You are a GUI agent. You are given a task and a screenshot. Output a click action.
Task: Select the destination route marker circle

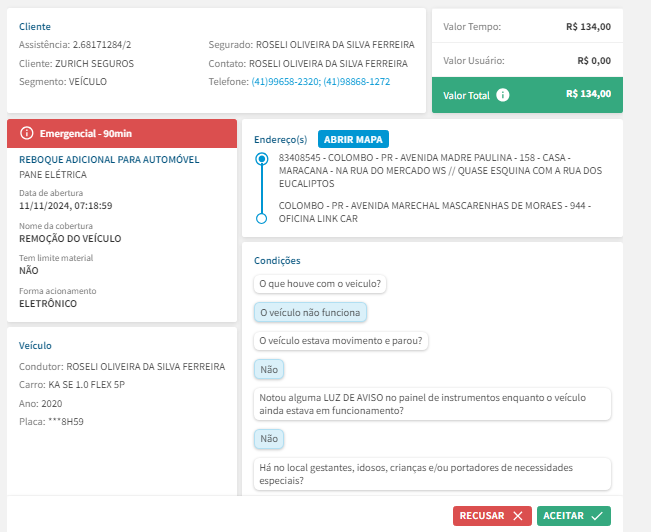click(x=262, y=217)
